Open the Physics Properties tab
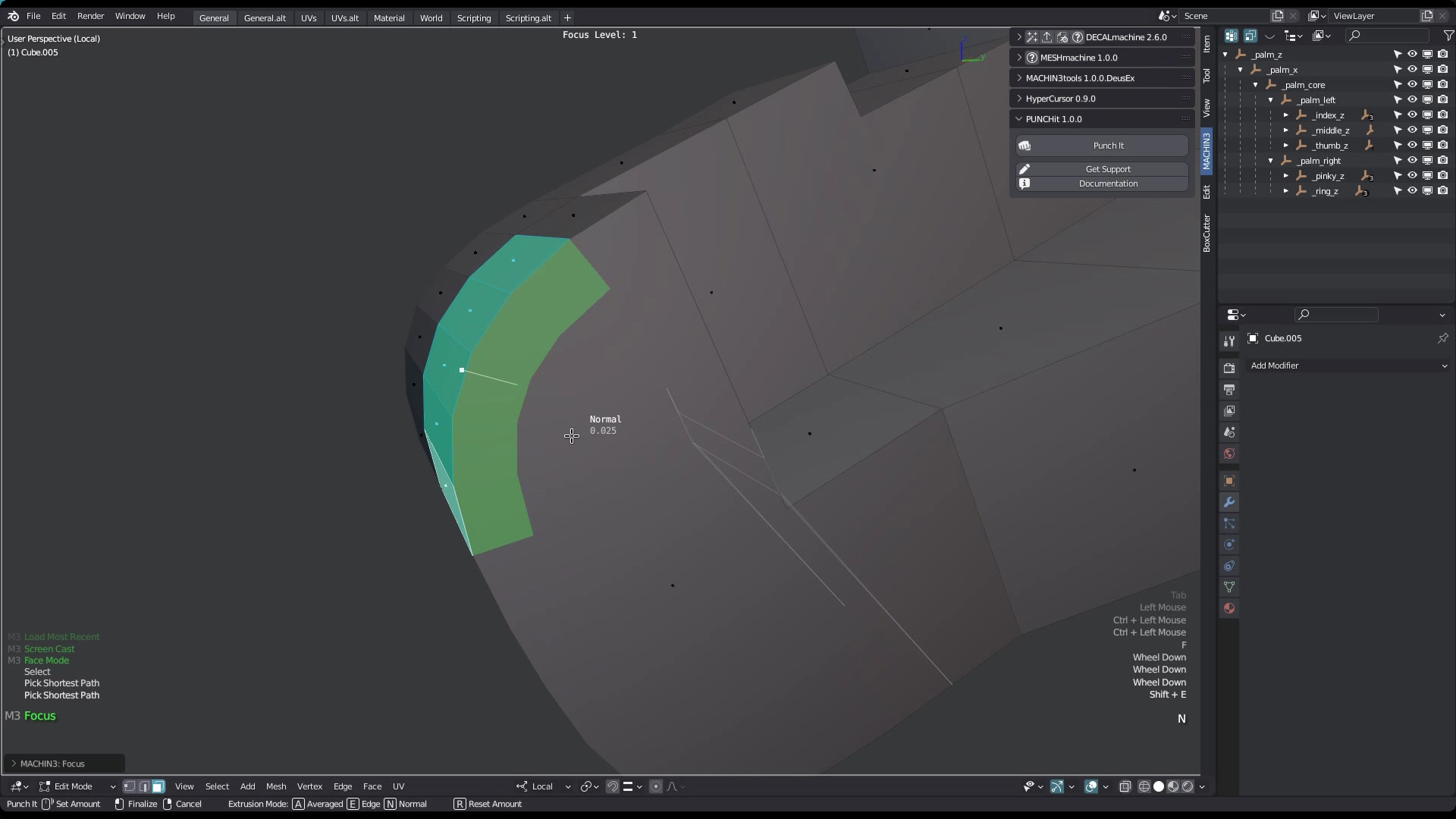The height and width of the screenshot is (819, 1456). pyautogui.click(x=1229, y=544)
